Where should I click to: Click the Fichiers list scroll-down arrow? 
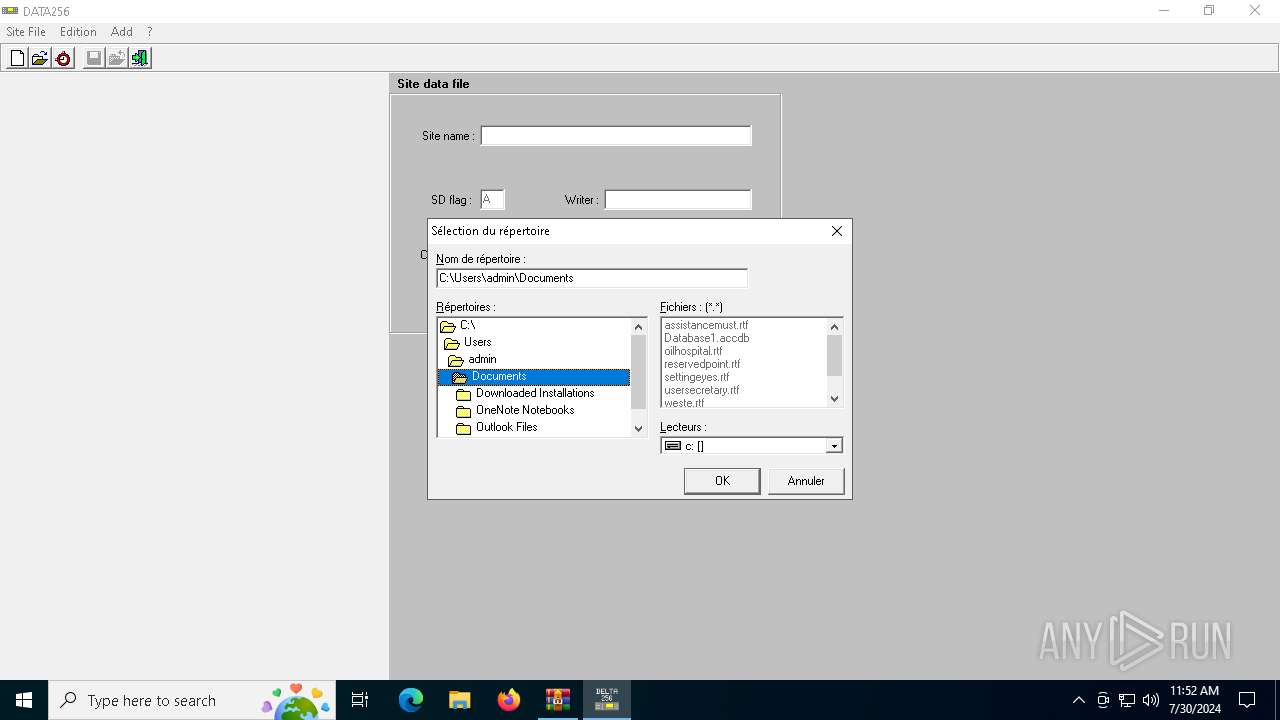[x=835, y=399]
